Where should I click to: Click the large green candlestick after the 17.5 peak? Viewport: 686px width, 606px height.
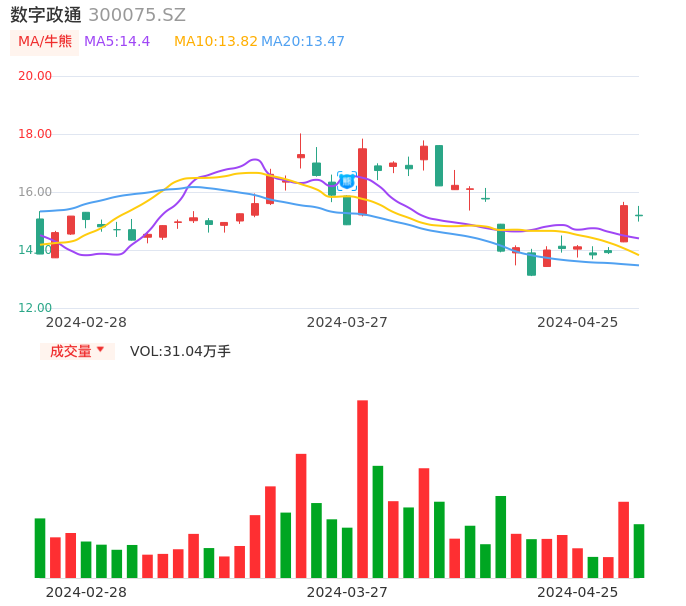tap(439, 166)
